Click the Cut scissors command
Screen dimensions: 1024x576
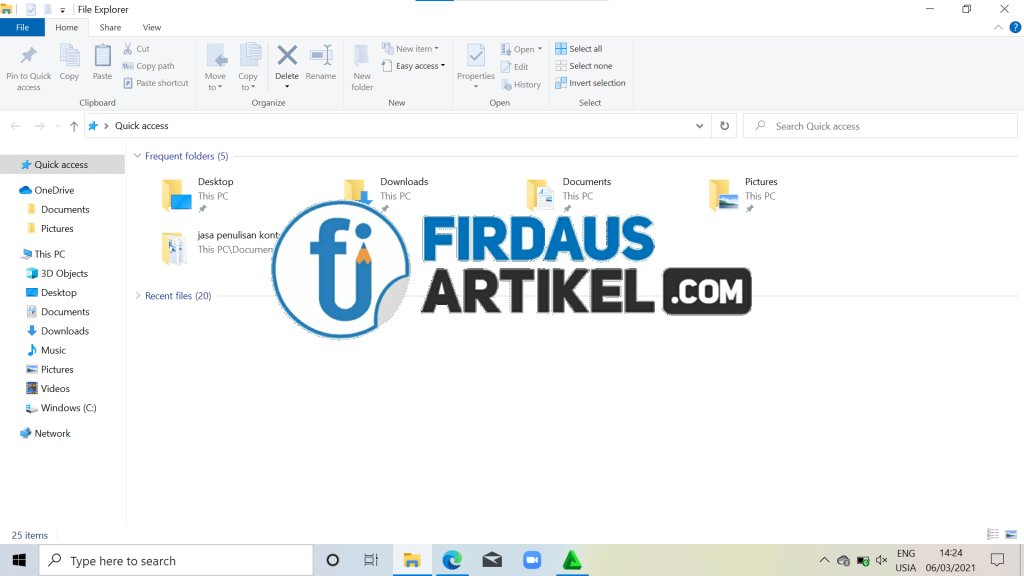point(136,49)
